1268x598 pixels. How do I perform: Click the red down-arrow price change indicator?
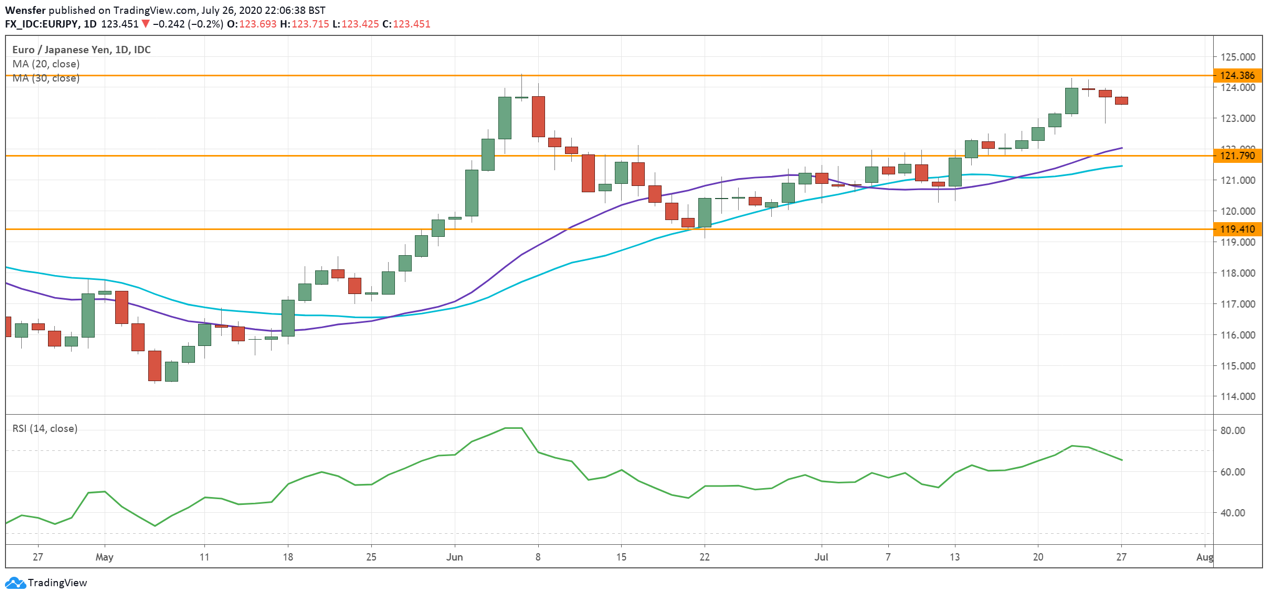tap(145, 24)
